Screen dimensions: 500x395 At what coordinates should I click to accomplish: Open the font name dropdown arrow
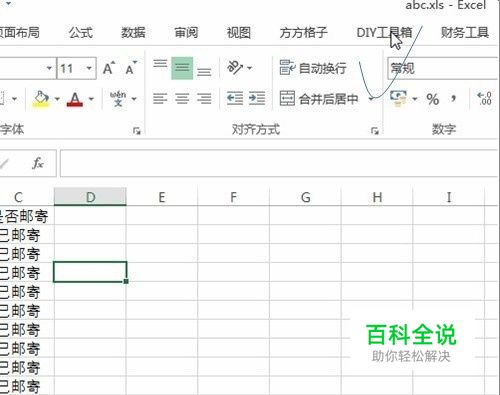pyautogui.click(x=49, y=68)
